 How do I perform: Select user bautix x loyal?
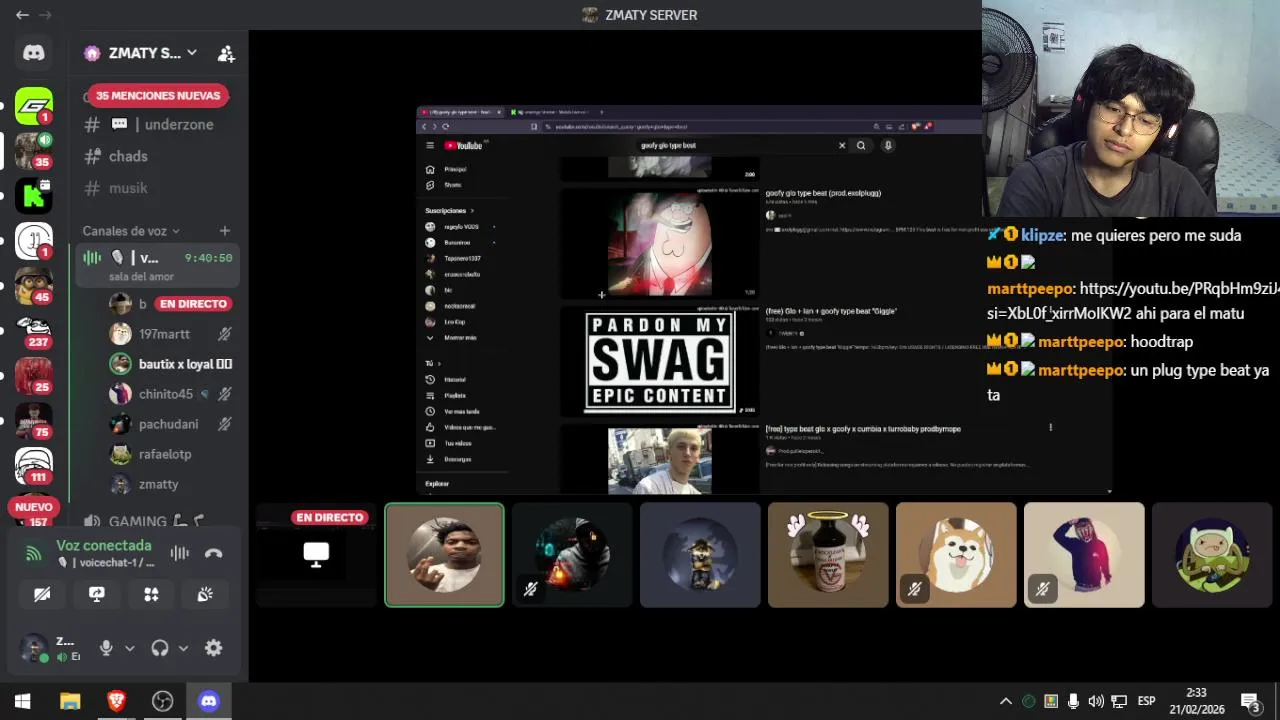tap(170, 364)
